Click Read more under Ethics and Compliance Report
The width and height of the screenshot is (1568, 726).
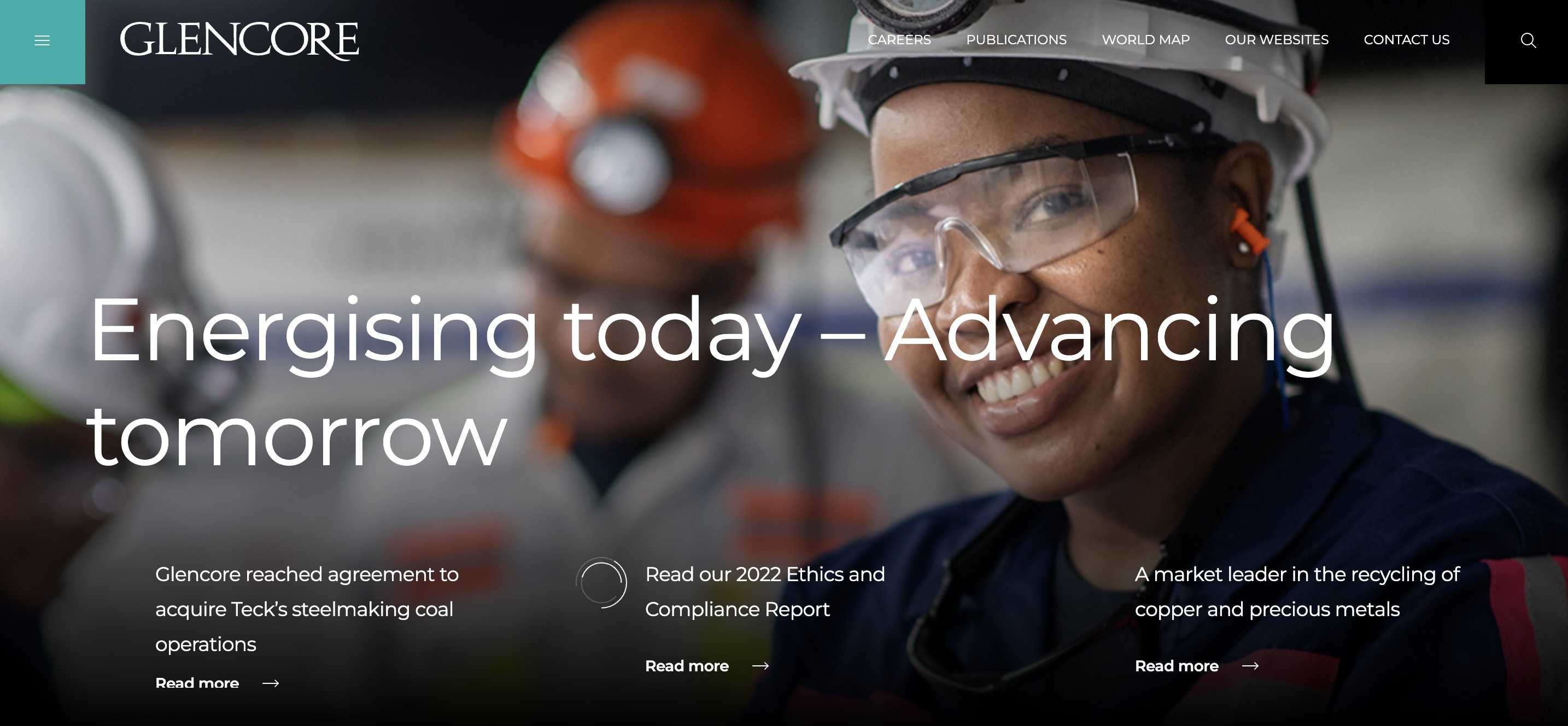687,666
